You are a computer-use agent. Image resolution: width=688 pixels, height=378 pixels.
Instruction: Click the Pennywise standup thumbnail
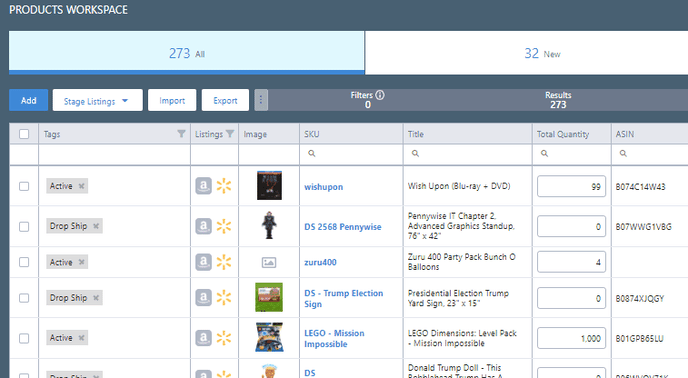269,225
